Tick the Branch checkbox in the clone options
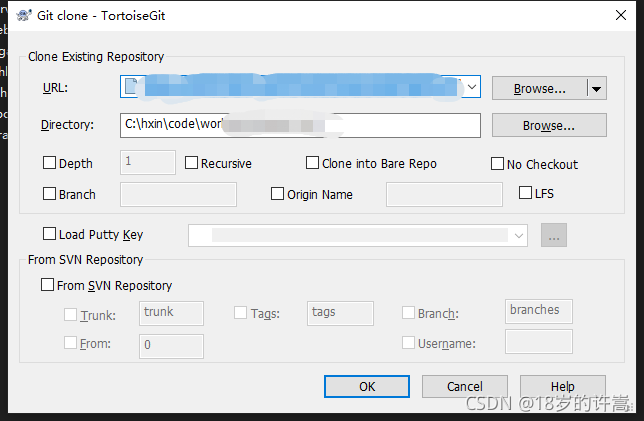 coord(49,193)
